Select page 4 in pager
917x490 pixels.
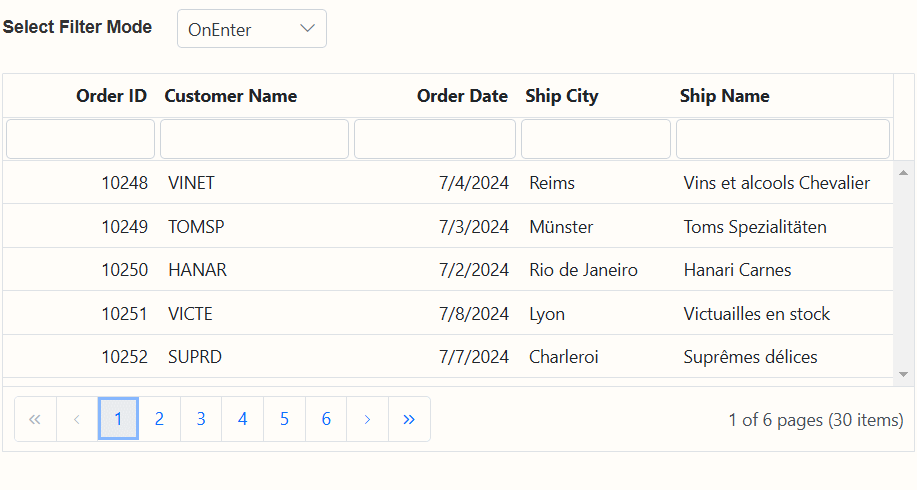243,419
